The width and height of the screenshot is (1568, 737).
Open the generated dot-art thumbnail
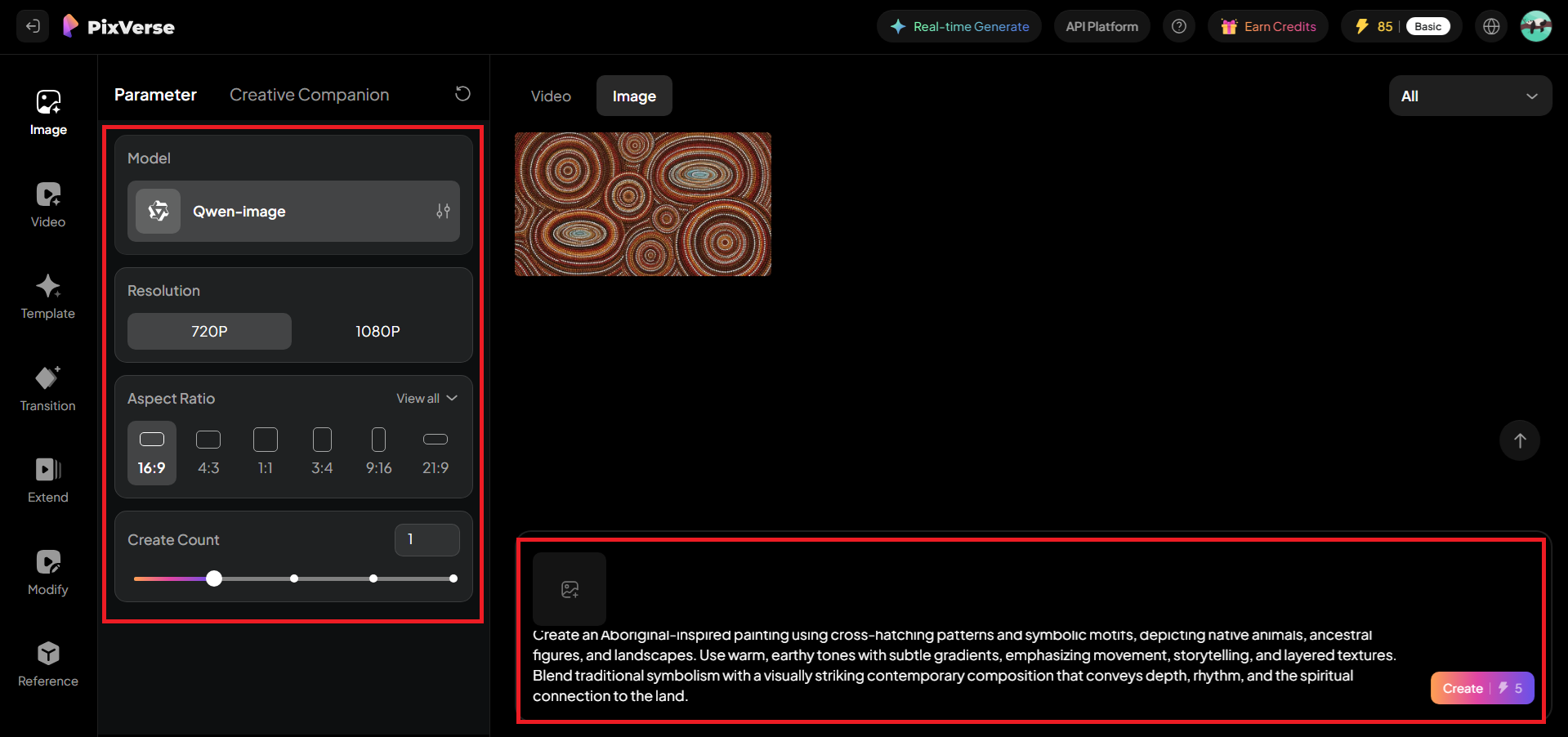tap(642, 203)
